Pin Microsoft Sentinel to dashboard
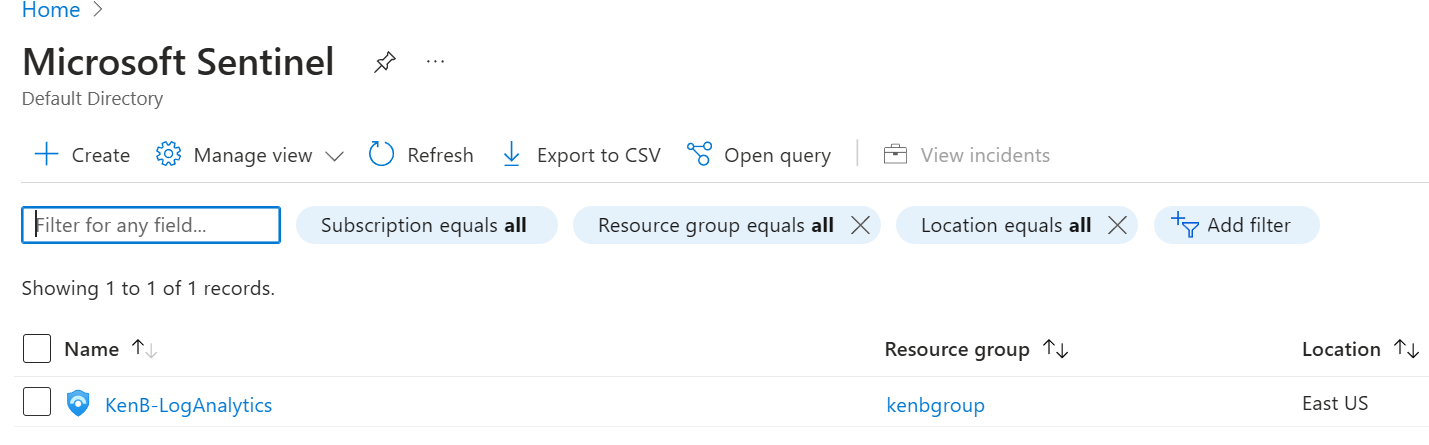Viewport: 1429px width, 445px height. point(384,63)
